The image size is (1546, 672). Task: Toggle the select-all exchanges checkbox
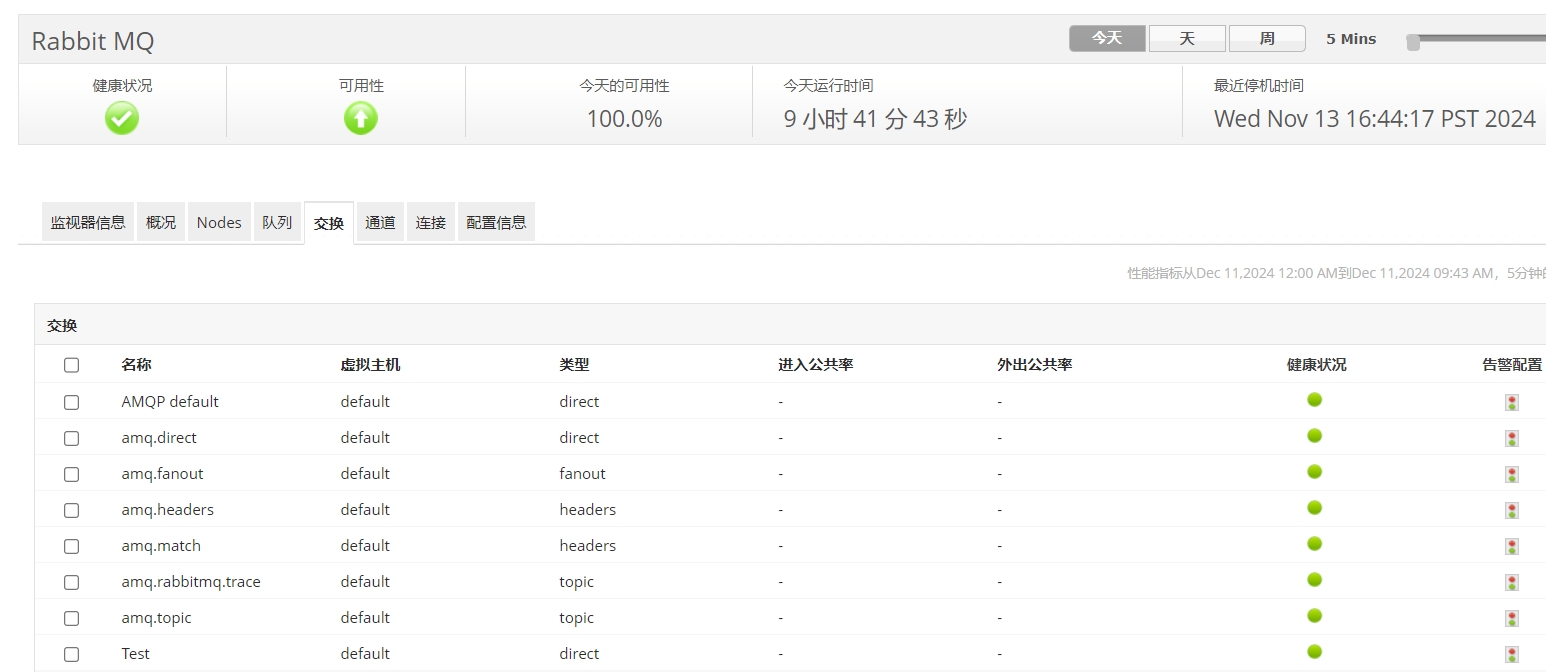pyautogui.click(x=71, y=365)
